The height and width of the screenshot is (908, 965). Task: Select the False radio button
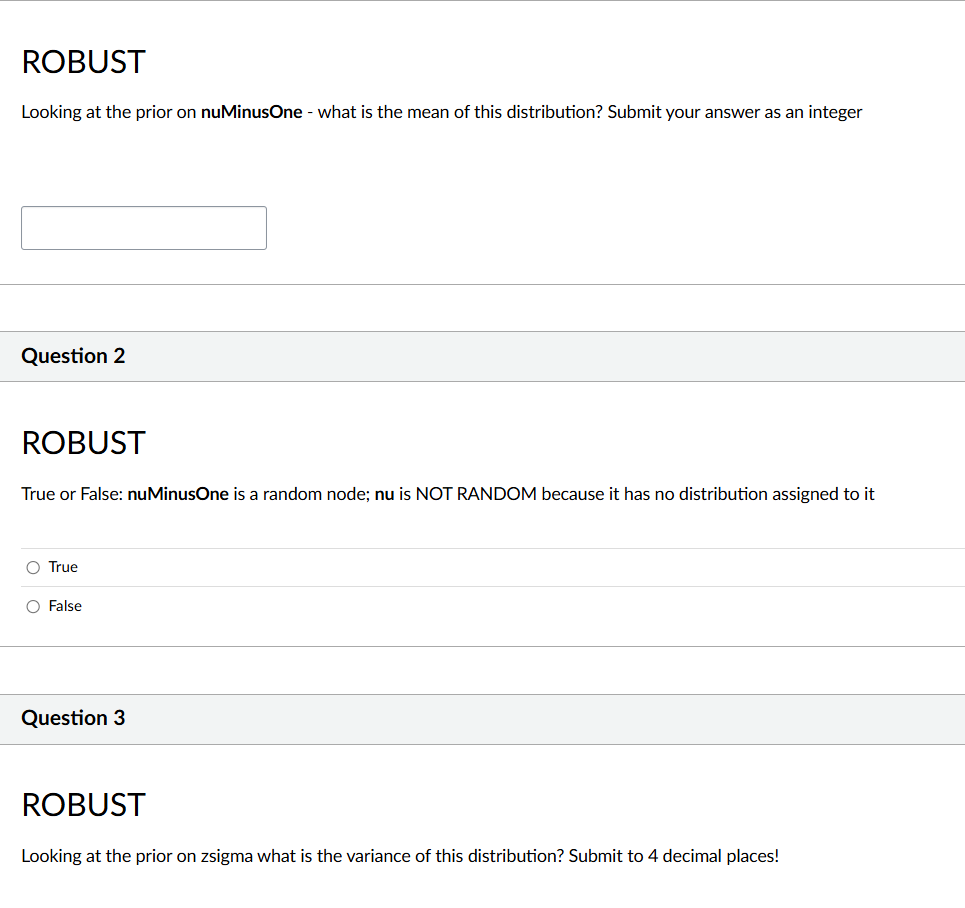tap(34, 606)
